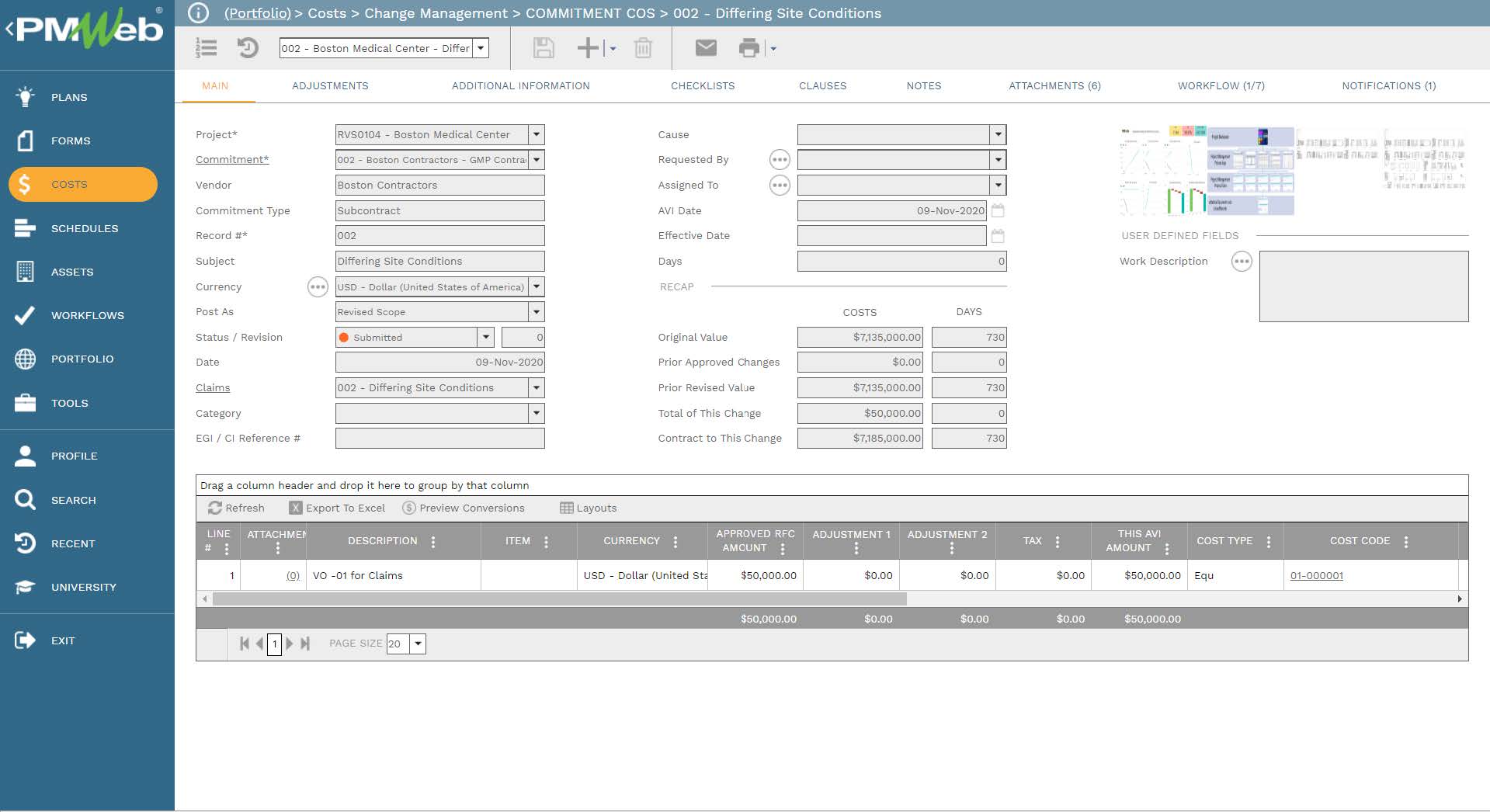Image resolution: width=1490 pixels, height=812 pixels.
Task: Open the AVI Date calendar picker
Action: (x=998, y=210)
